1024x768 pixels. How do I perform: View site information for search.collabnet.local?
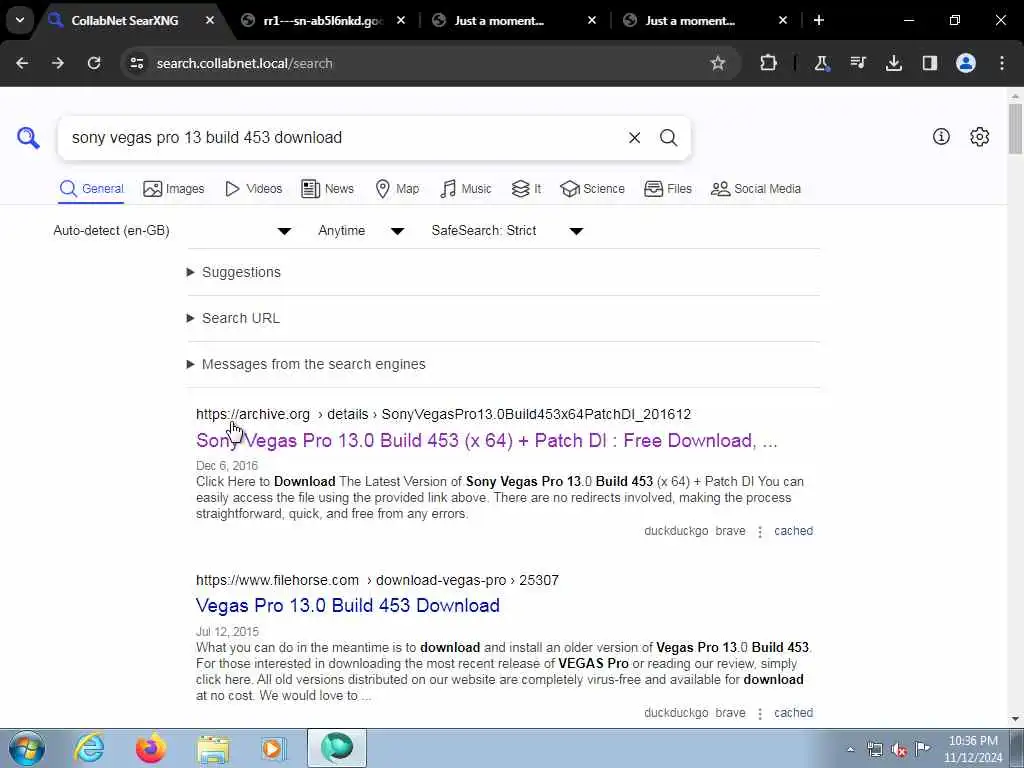(x=136, y=63)
